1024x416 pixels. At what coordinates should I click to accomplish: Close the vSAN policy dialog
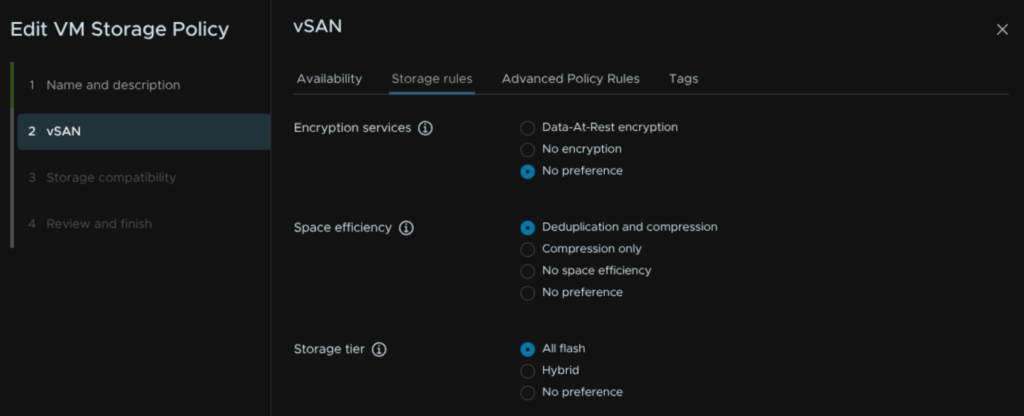[x=1002, y=30]
